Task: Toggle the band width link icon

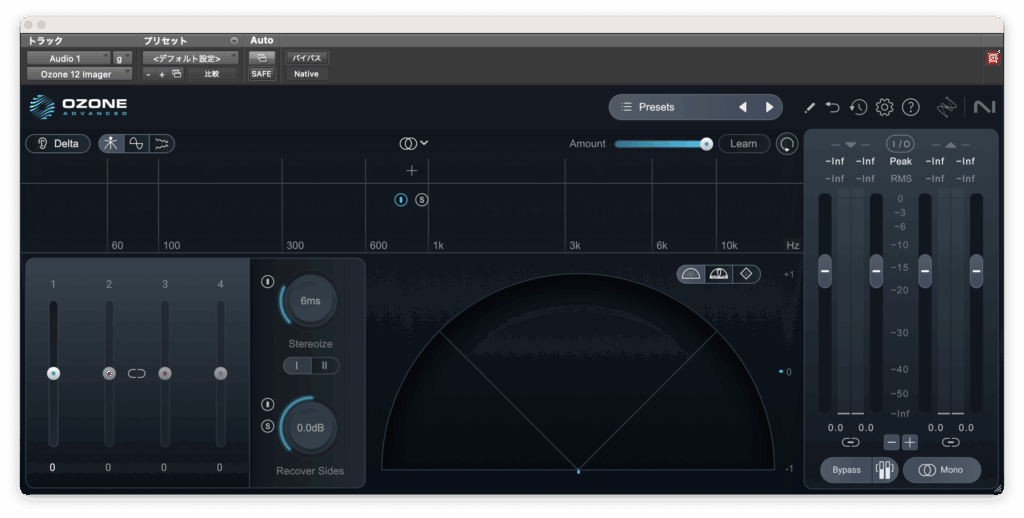Action: click(137, 373)
